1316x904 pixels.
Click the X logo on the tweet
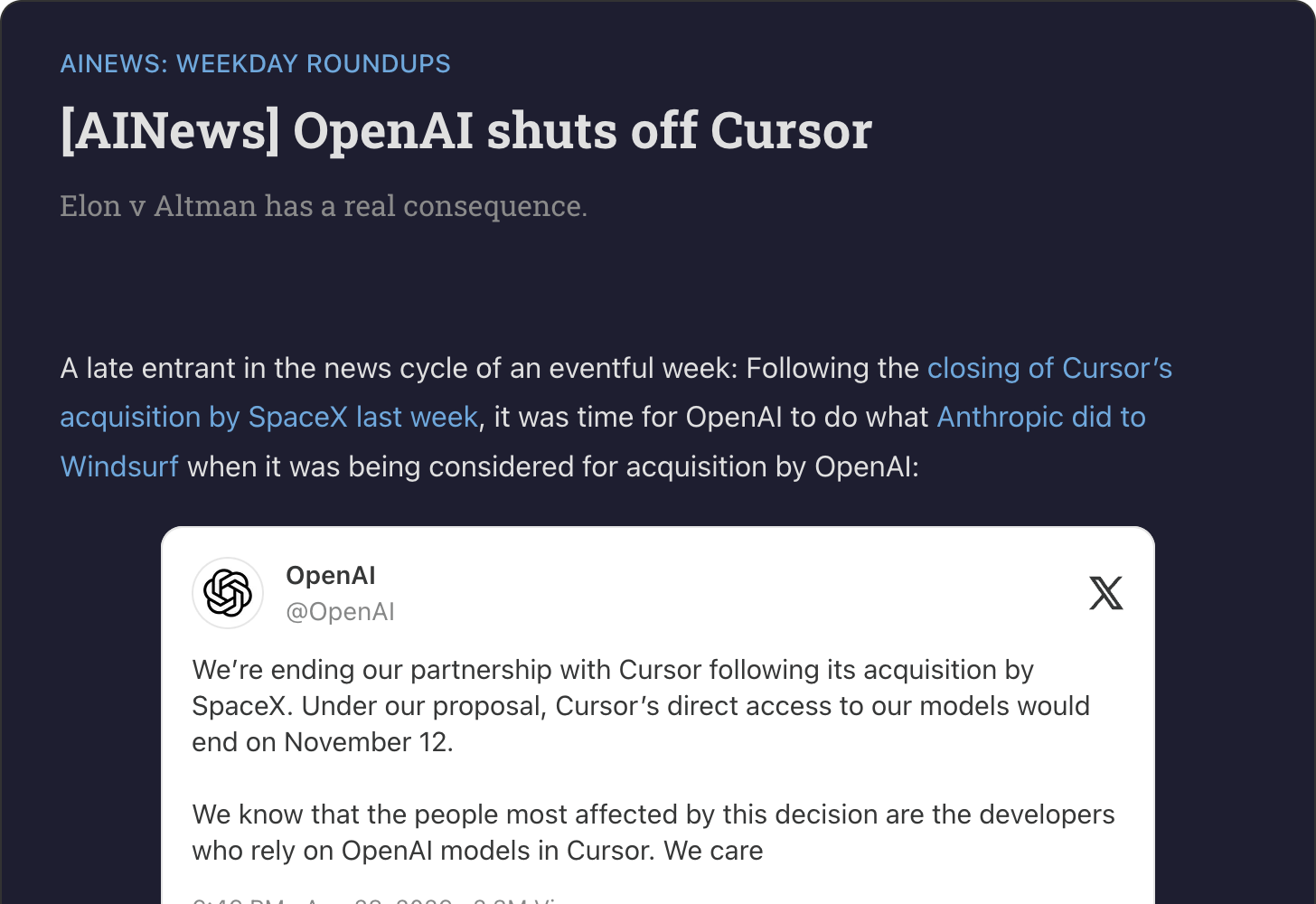click(x=1106, y=593)
